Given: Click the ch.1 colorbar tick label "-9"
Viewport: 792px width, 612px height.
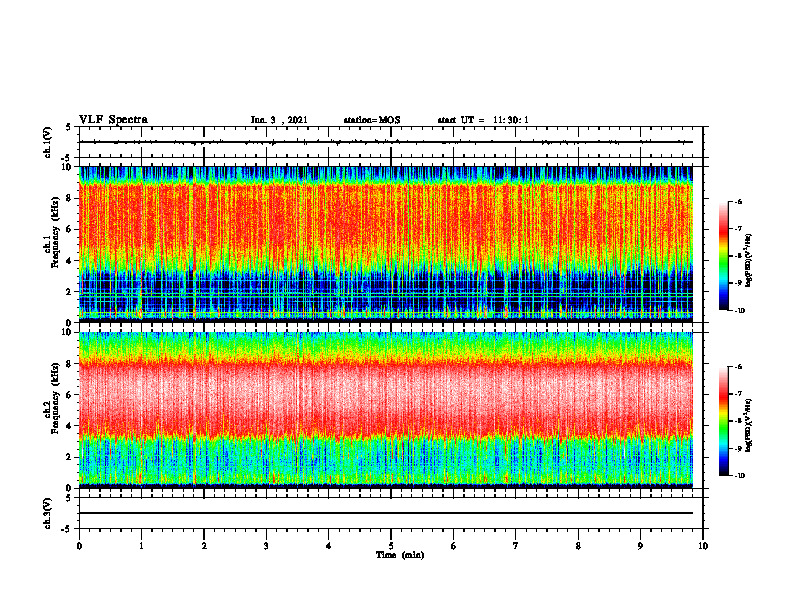Looking at the screenshot, I should 738,283.
